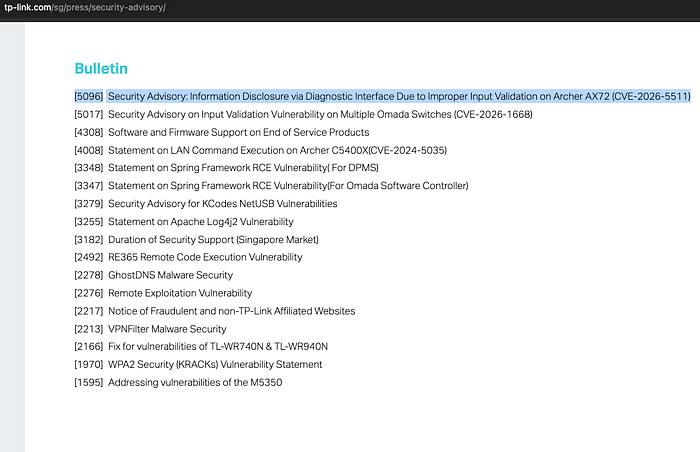Open RE365 Remote Code Execution Vulnerability bulletin
The image size is (700, 452).
click(205, 257)
